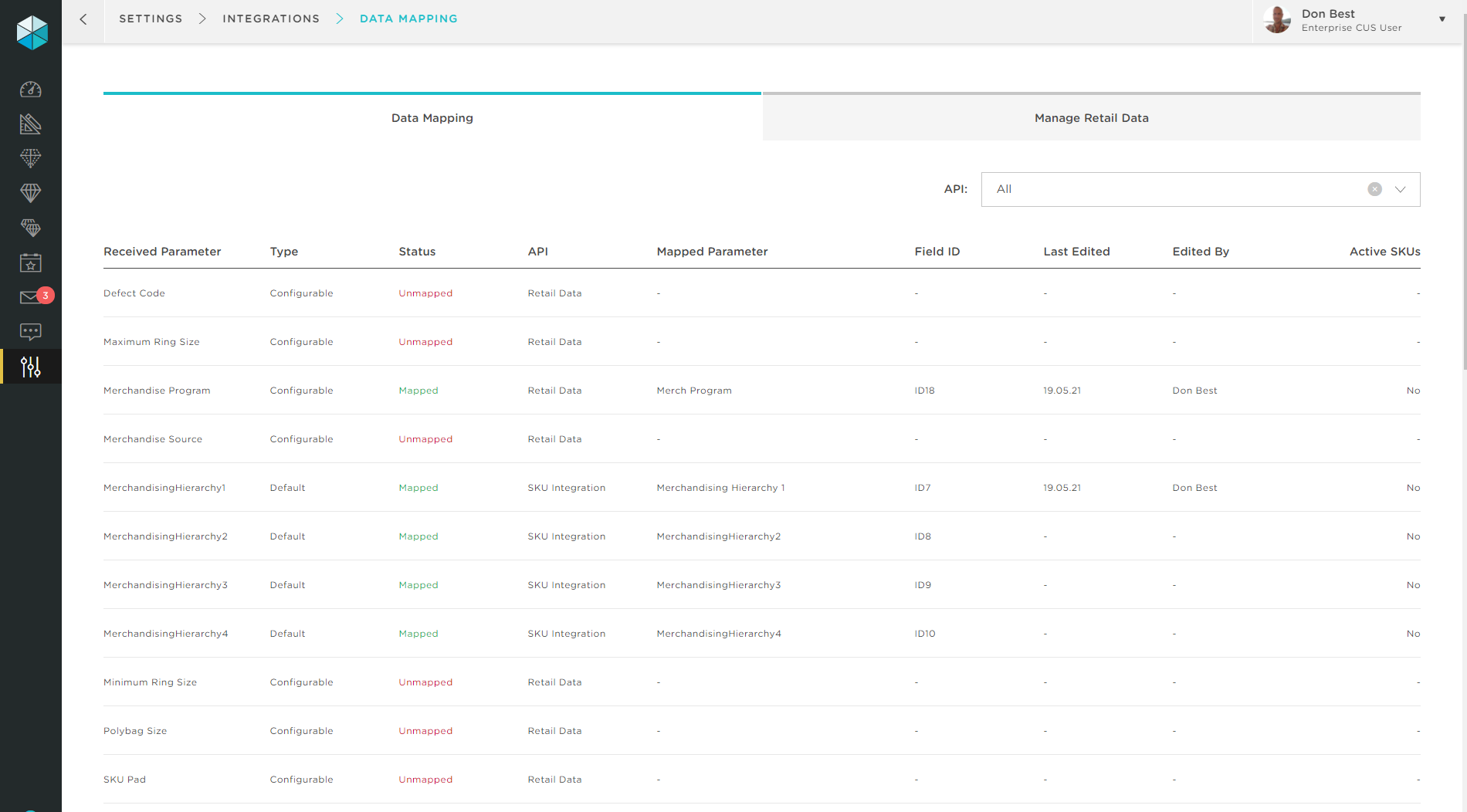Open the Maximum Ring Size parameter

(x=151, y=342)
